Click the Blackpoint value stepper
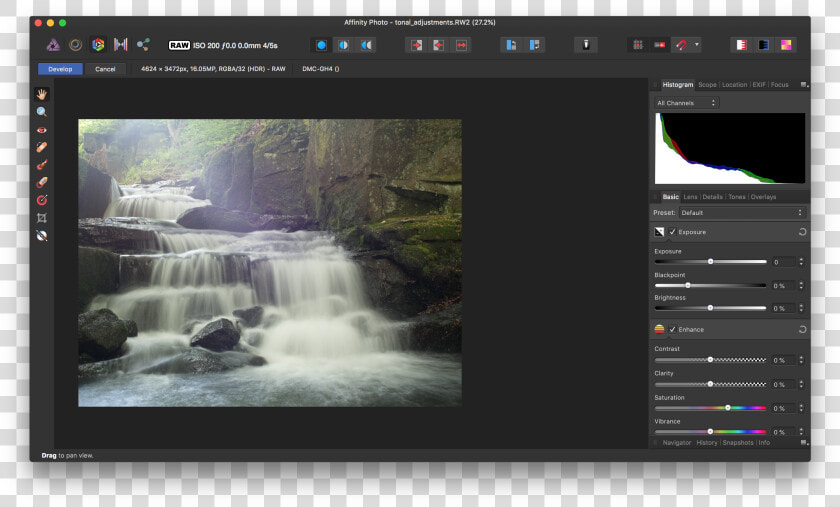 point(801,286)
